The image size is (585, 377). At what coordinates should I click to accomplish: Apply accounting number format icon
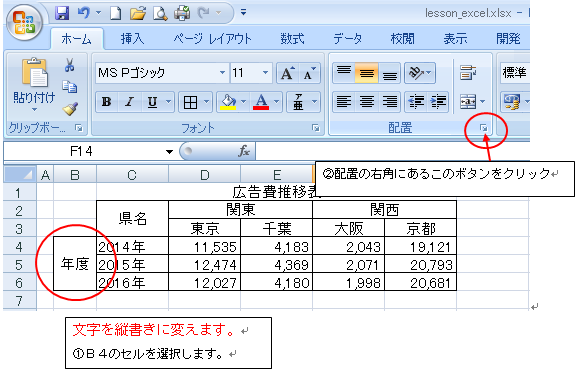tap(512, 102)
